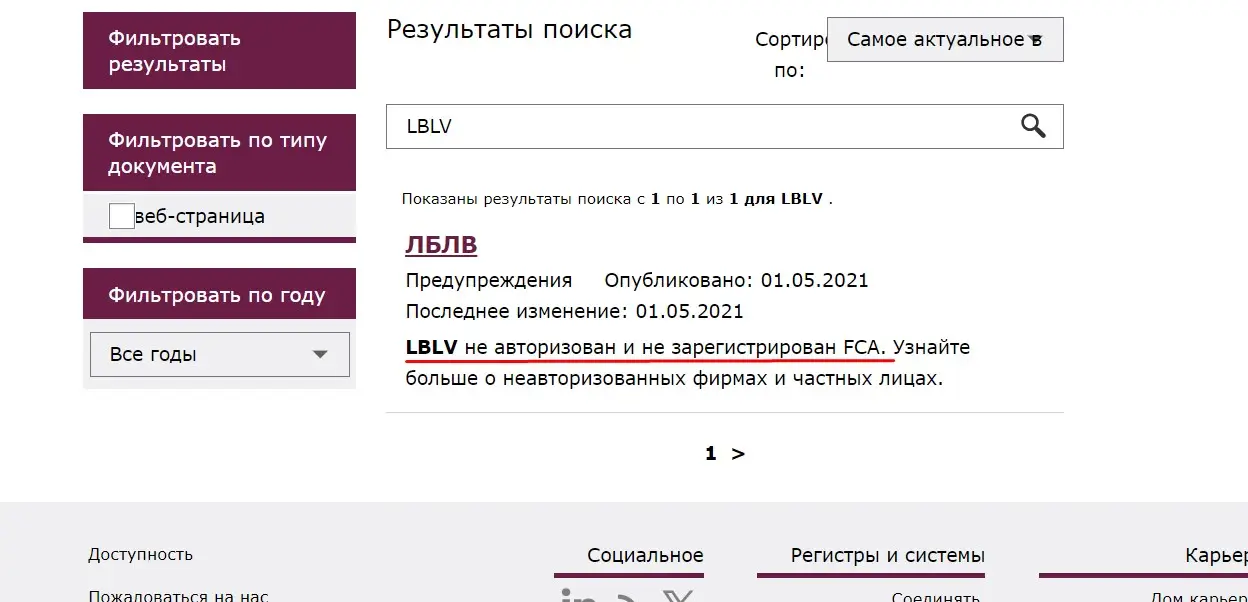Open the Самое актуальное sort dropdown
Viewport: 1248px width, 602px height.
(x=945, y=39)
